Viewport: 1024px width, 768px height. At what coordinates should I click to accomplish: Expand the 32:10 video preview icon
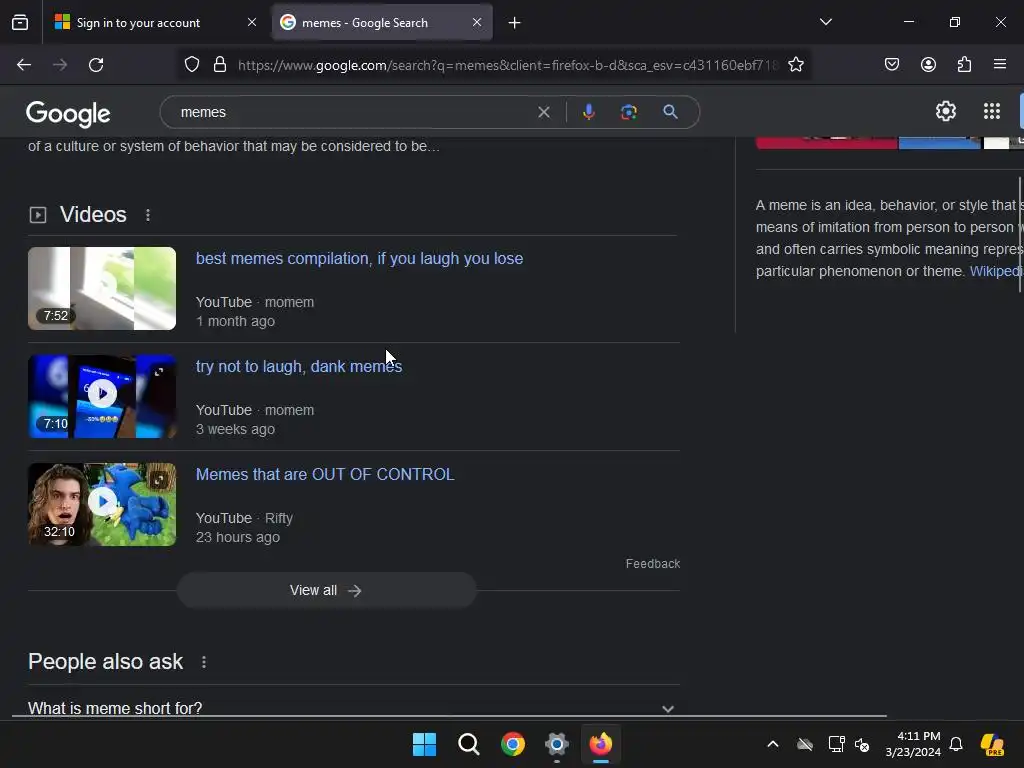(159, 480)
